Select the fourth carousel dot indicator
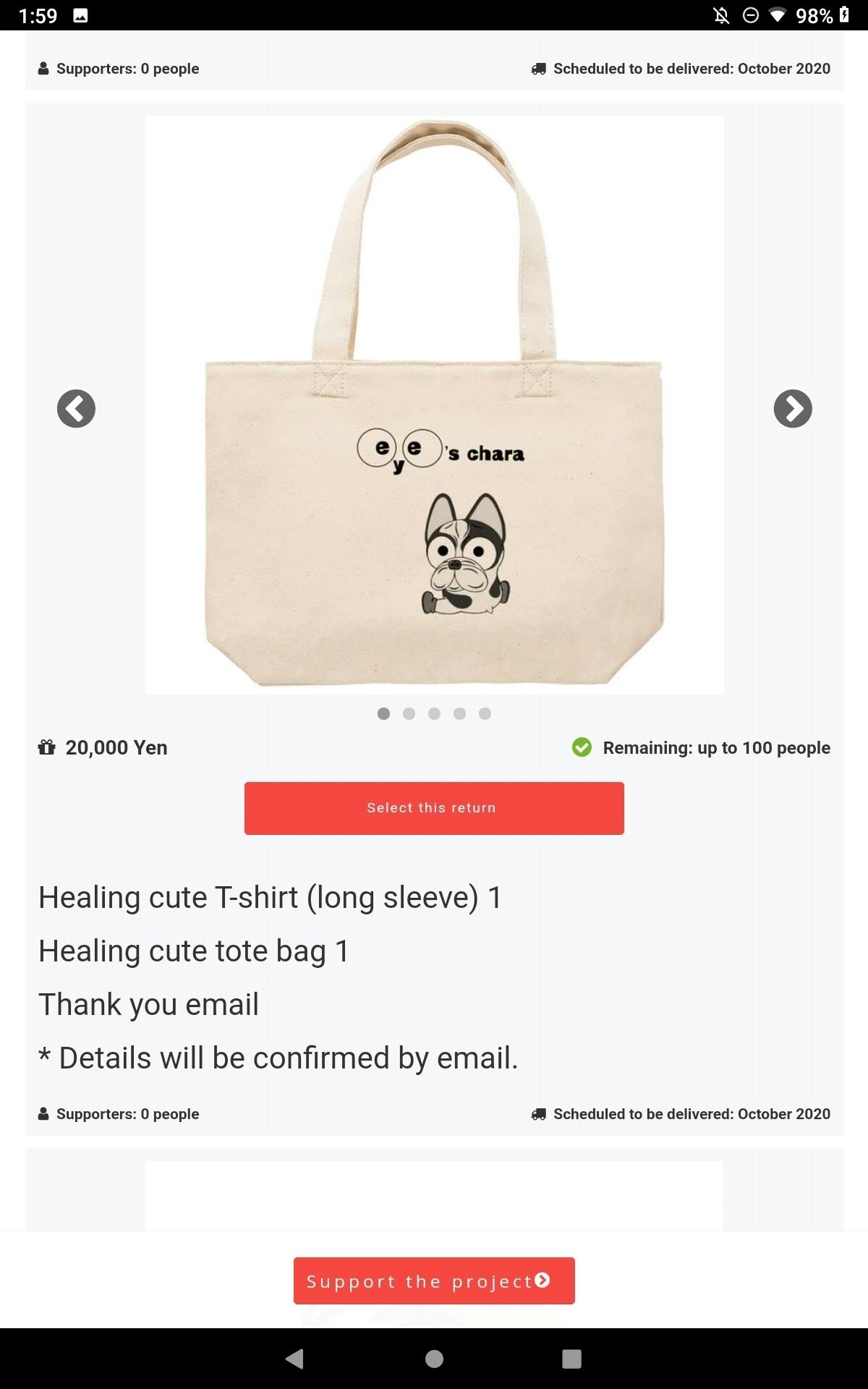The image size is (868, 1389). click(x=460, y=714)
